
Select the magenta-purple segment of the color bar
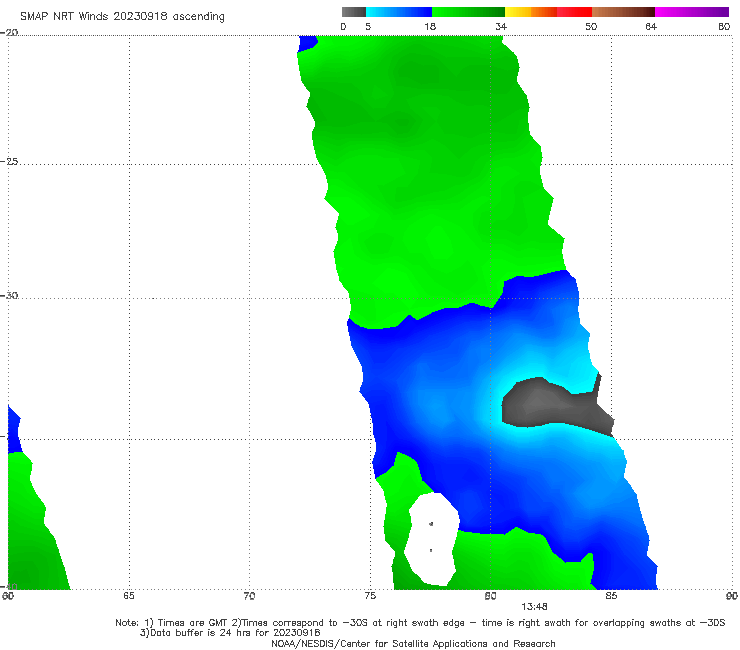692,12
